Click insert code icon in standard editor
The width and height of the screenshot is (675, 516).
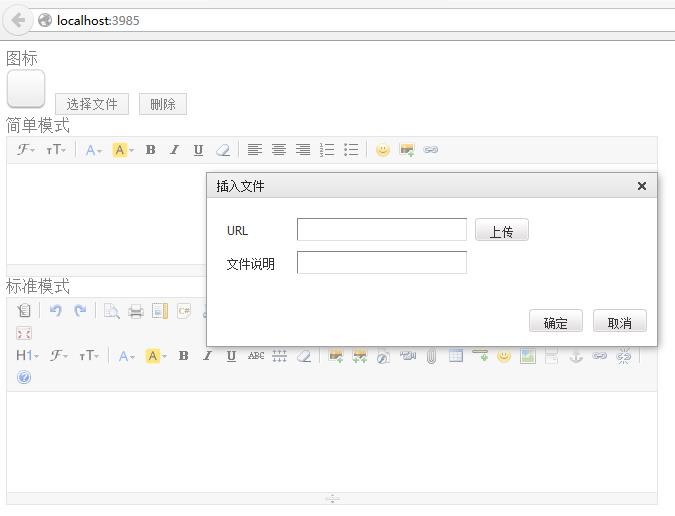184,311
